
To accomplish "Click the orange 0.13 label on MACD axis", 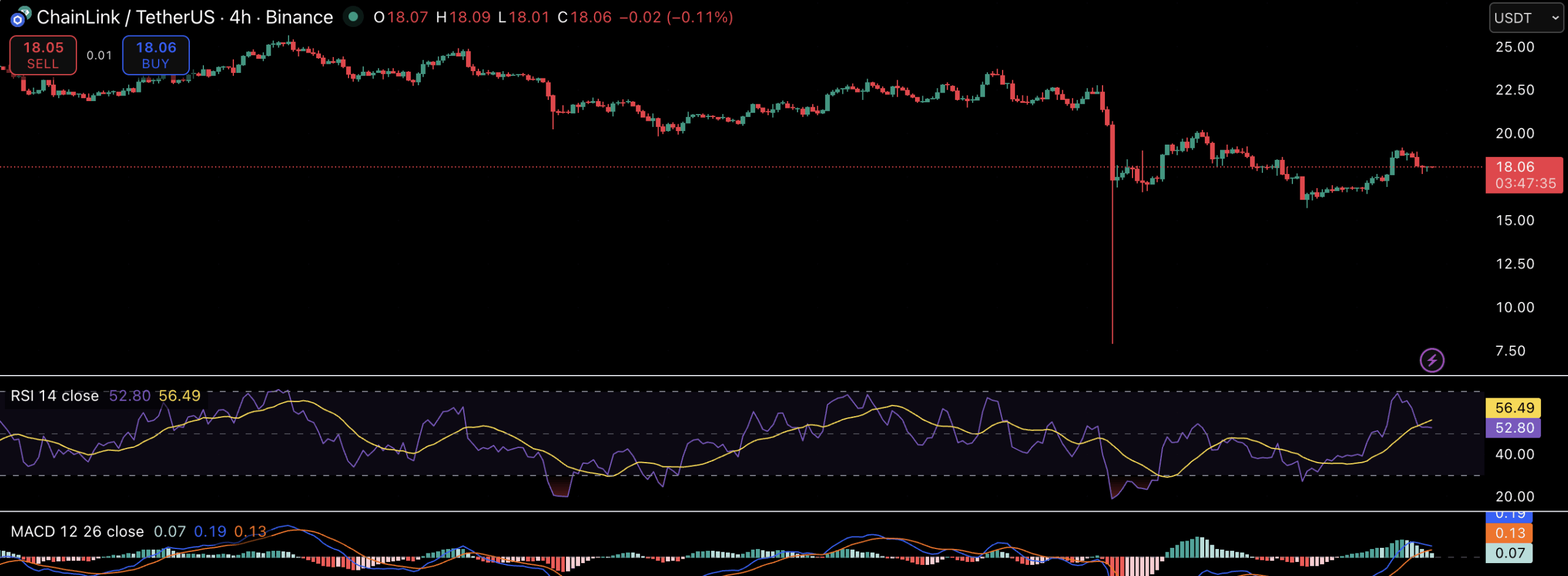I will (1510, 533).
